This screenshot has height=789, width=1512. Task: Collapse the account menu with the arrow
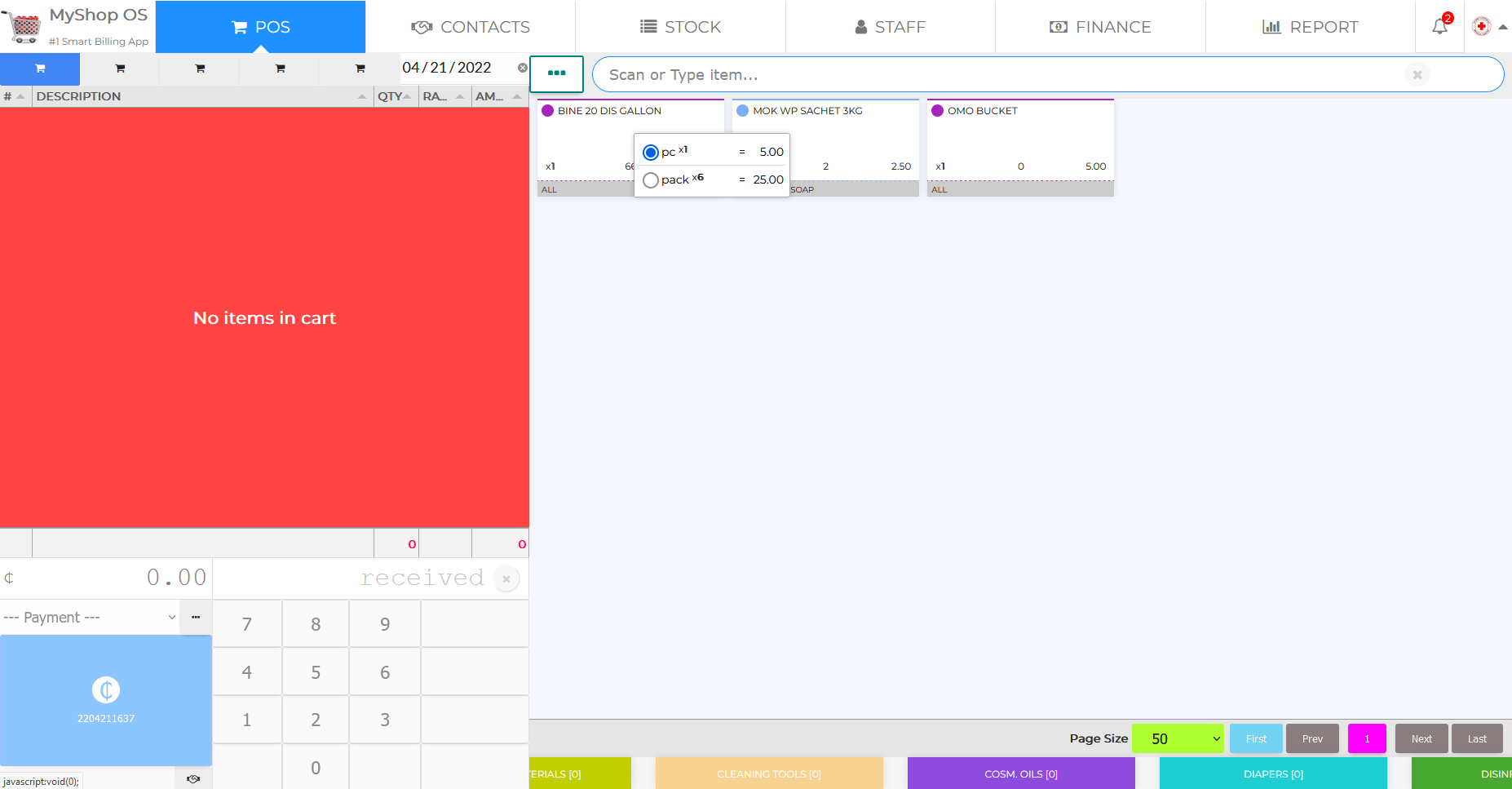point(1505,25)
